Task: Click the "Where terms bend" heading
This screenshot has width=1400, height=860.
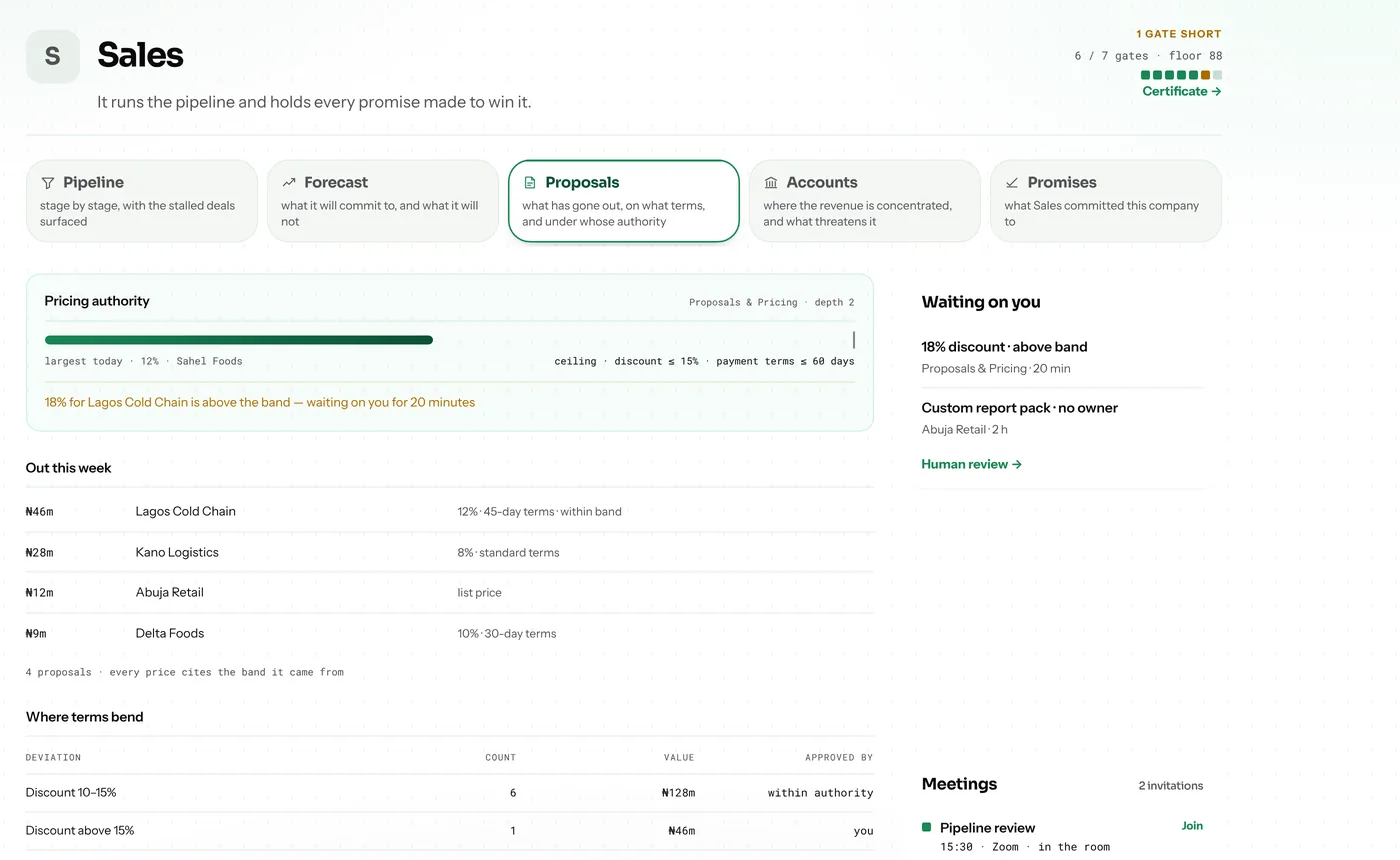Action: pos(85,717)
